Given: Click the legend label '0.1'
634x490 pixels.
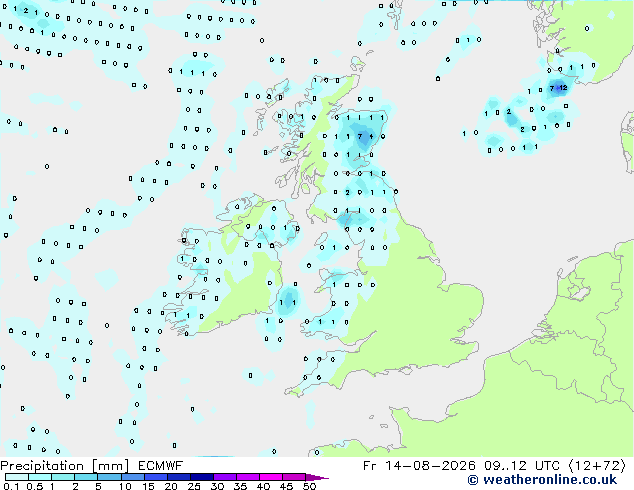Looking at the screenshot, I should click(12, 486).
